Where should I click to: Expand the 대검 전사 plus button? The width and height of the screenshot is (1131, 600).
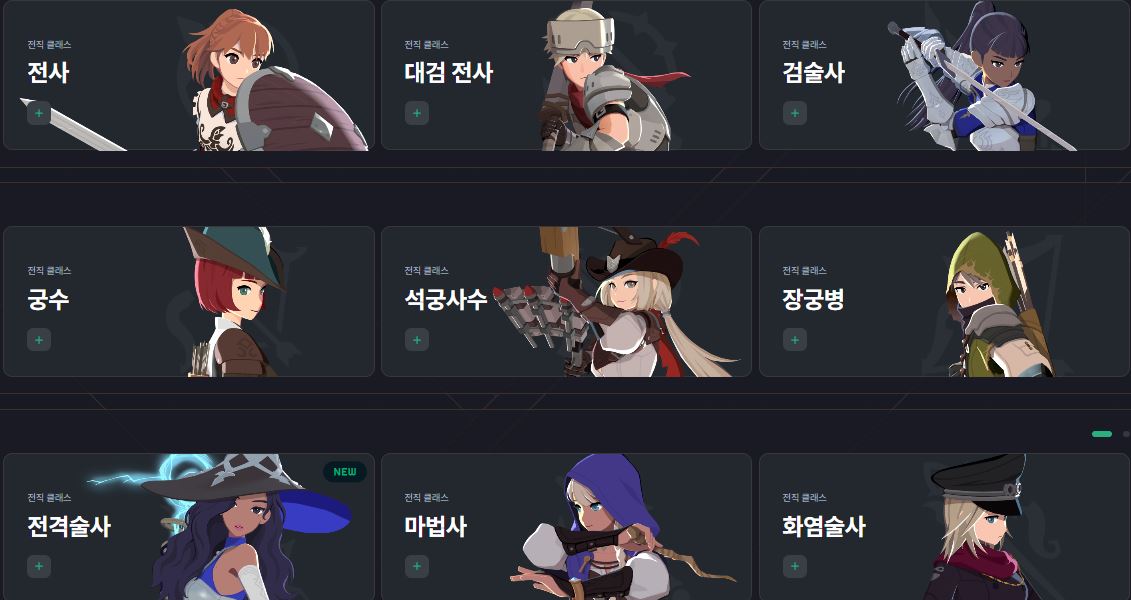417,113
